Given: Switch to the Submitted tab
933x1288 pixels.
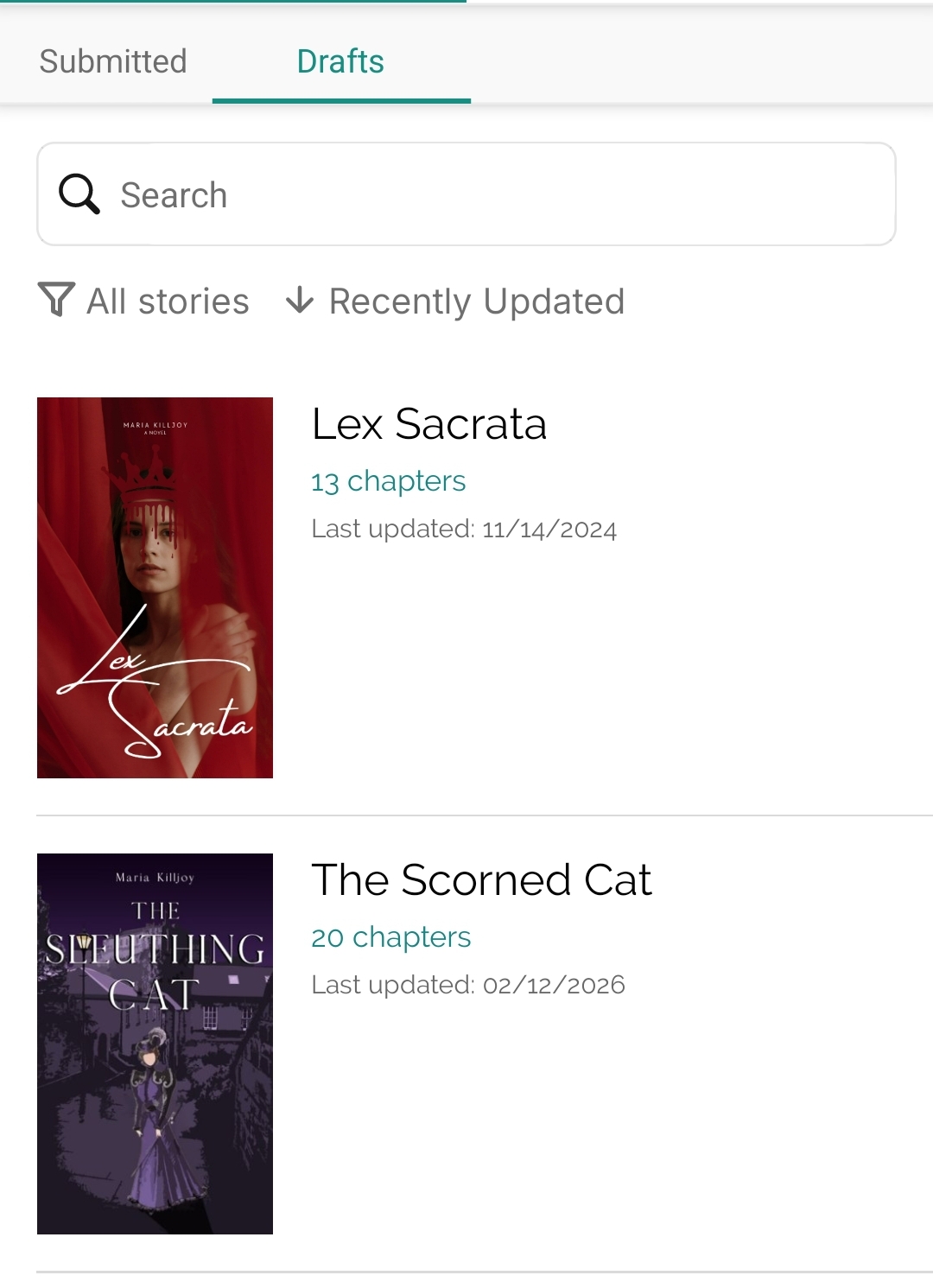Looking at the screenshot, I should click(x=113, y=61).
